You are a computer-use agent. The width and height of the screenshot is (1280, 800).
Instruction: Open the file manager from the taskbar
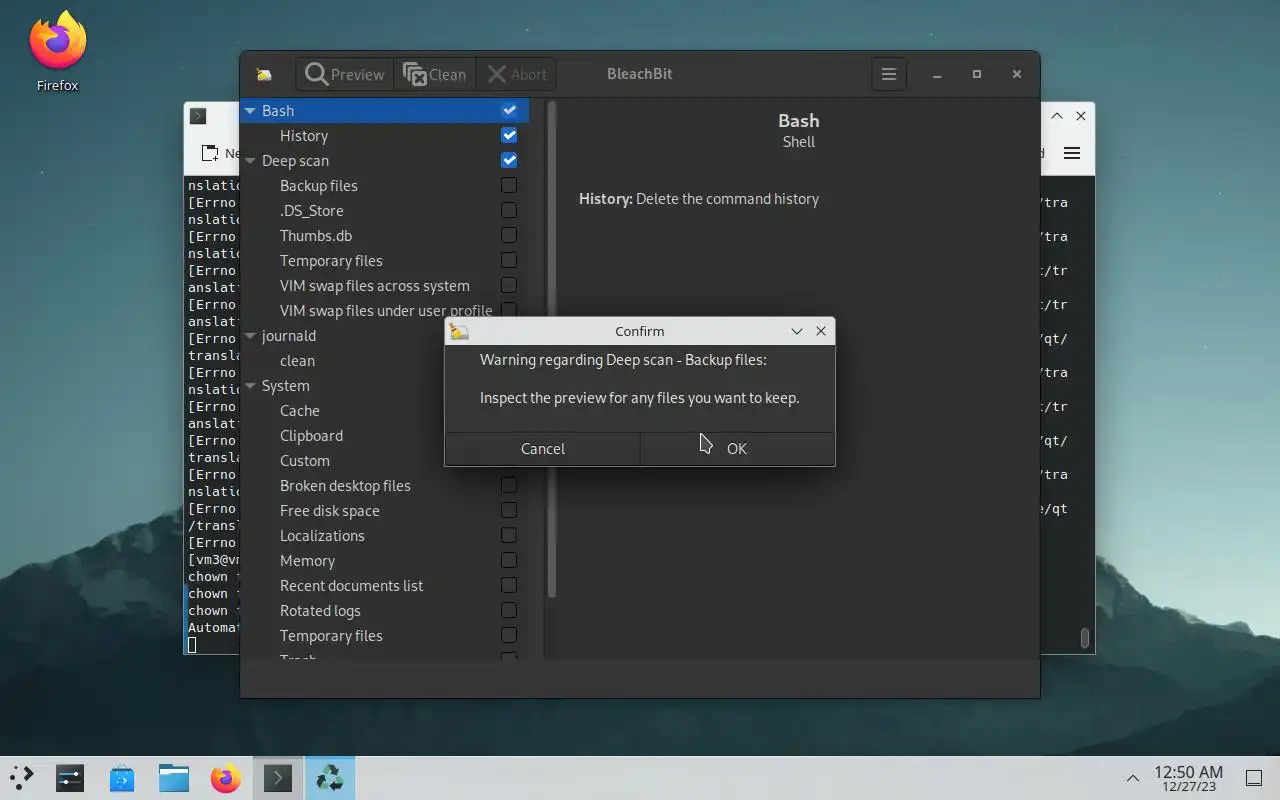[x=174, y=778]
